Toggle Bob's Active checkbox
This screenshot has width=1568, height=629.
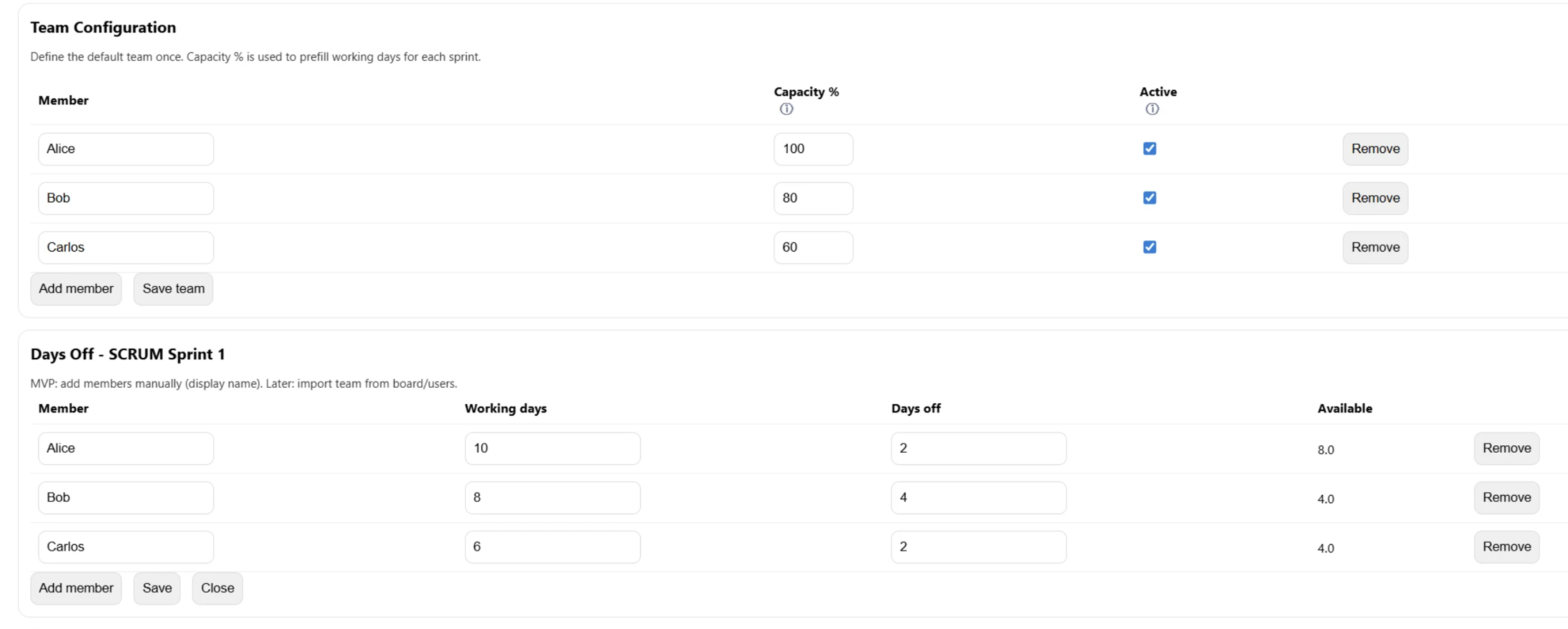(x=1150, y=198)
